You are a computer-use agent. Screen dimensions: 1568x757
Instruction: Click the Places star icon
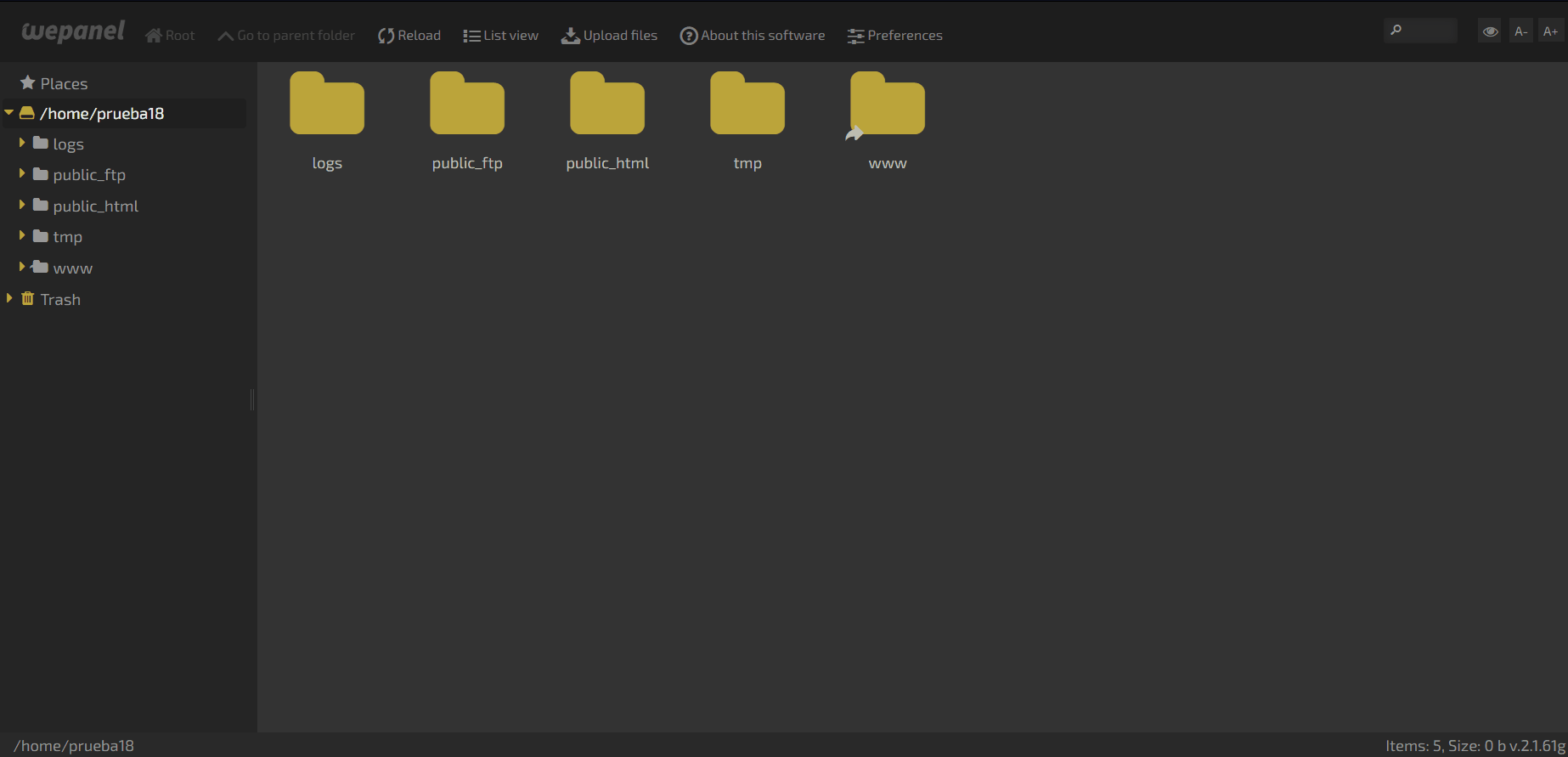point(28,83)
